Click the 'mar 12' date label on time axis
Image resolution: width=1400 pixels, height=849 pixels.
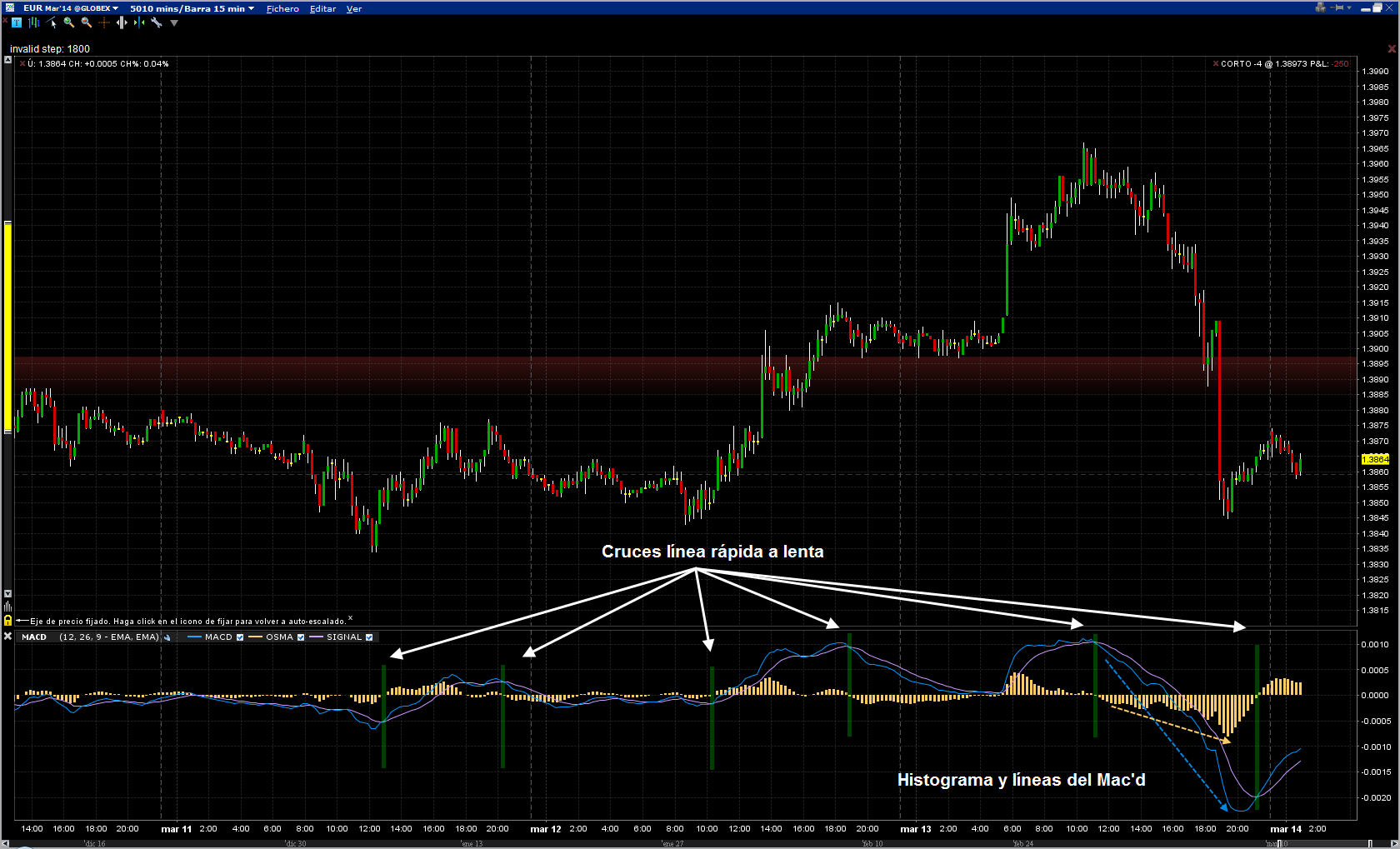point(546,829)
